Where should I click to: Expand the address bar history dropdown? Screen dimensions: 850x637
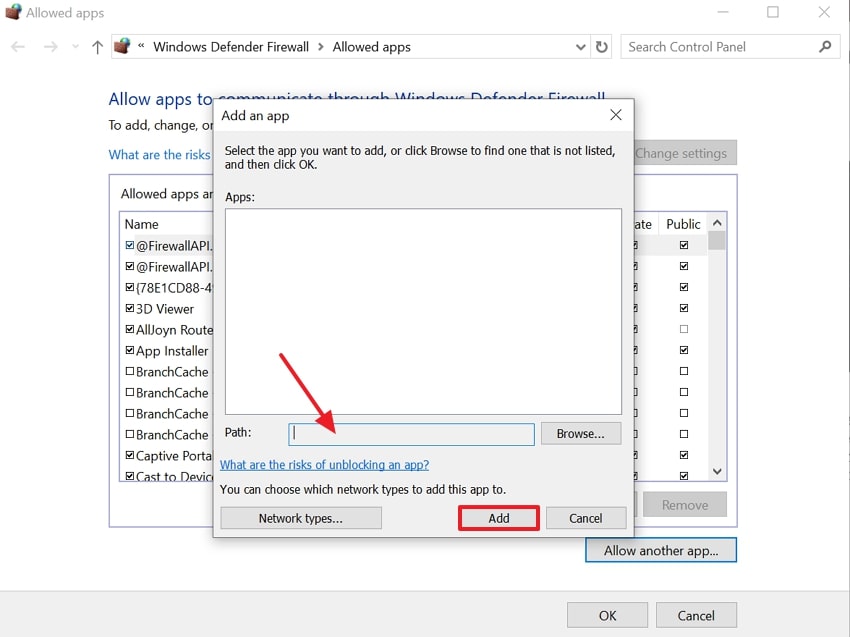pyautogui.click(x=581, y=47)
